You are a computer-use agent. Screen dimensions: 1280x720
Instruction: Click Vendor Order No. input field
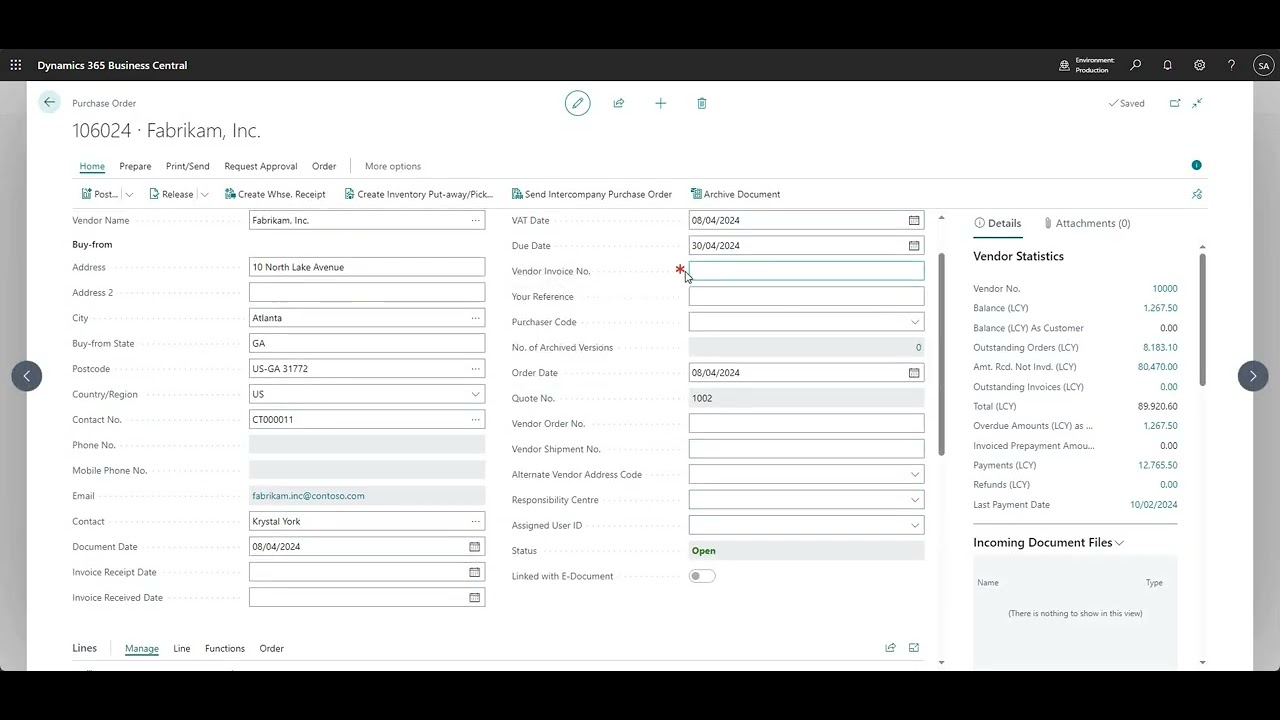click(x=806, y=423)
